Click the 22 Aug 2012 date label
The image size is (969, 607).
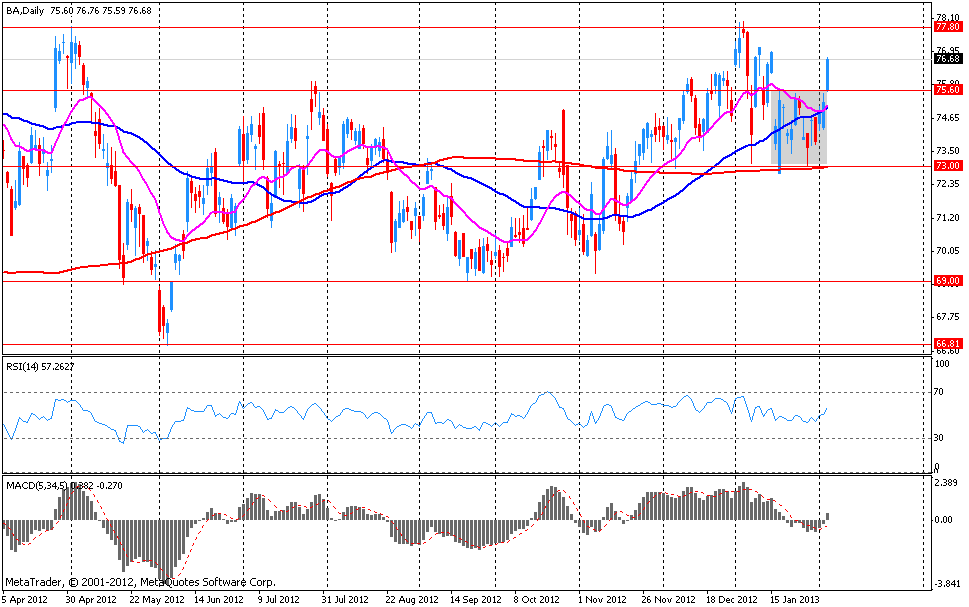(411, 598)
